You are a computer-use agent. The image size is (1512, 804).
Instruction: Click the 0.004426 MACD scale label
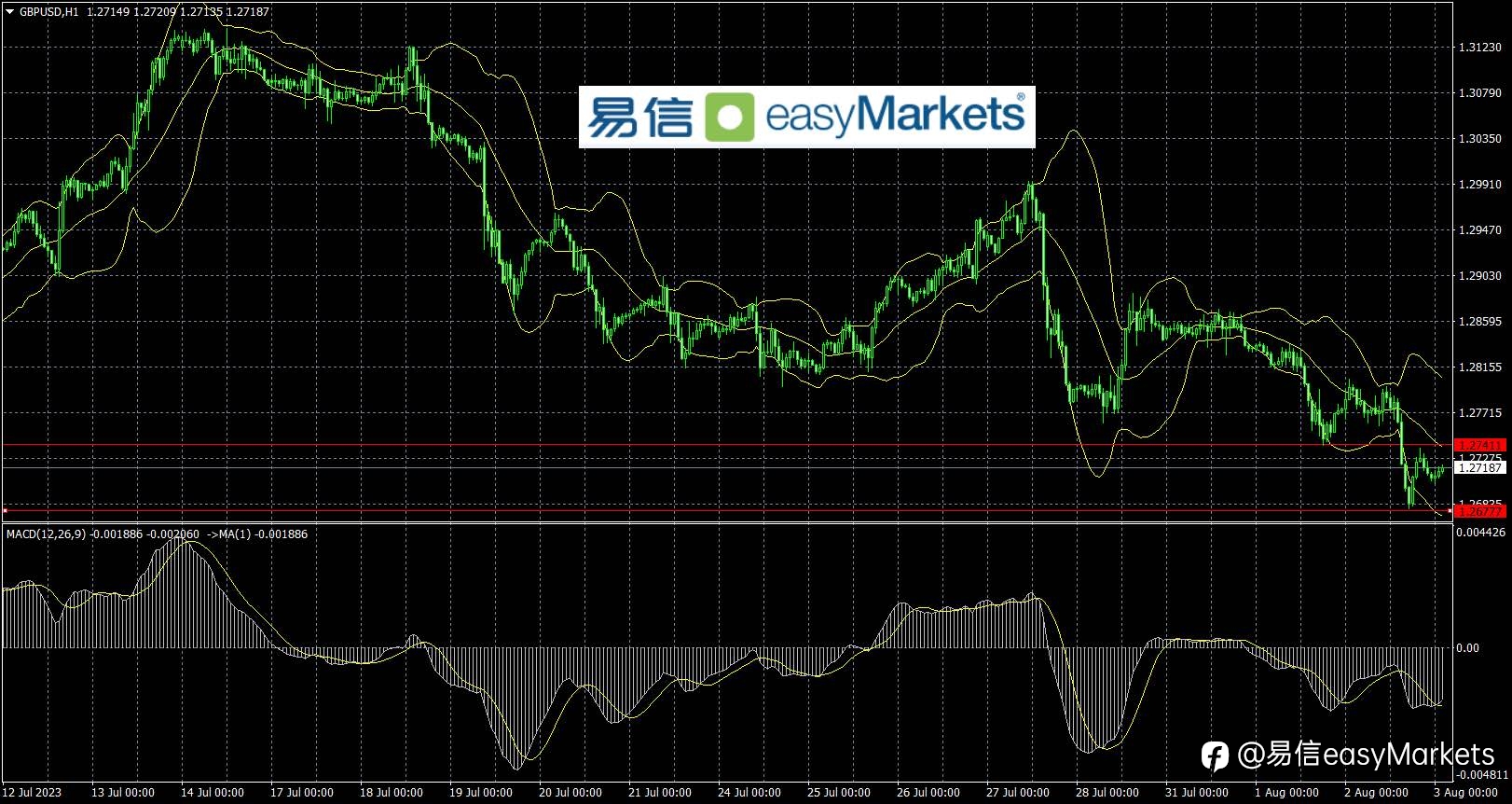click(x=1481, y=533)
